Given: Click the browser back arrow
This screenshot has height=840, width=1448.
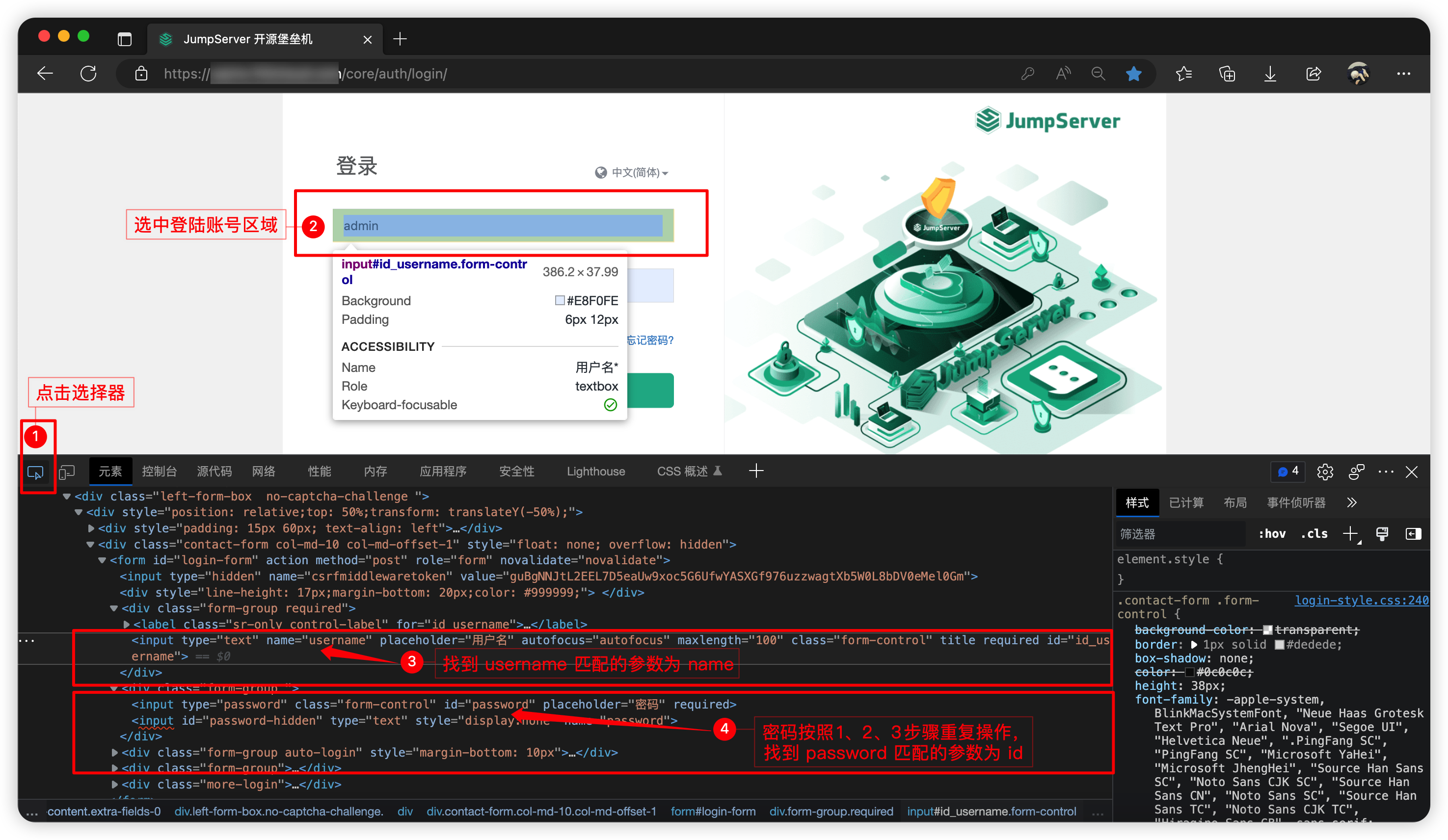Looking at the screenshot, I should (x=45, y=74).
